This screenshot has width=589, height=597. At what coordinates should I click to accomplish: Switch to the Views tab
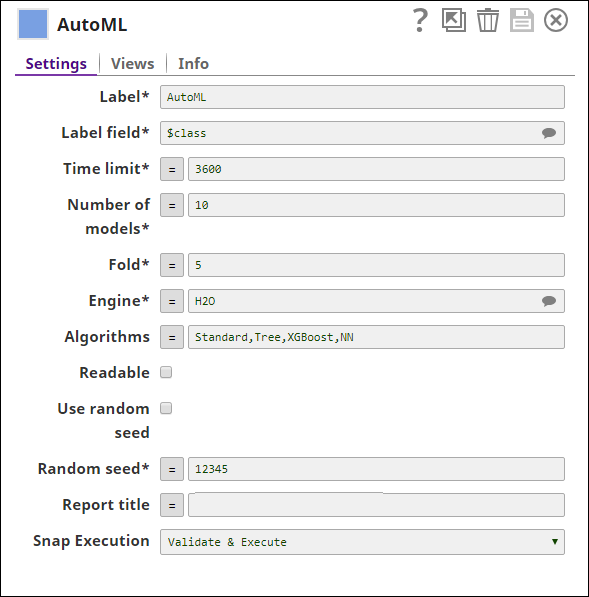(132, 64)
